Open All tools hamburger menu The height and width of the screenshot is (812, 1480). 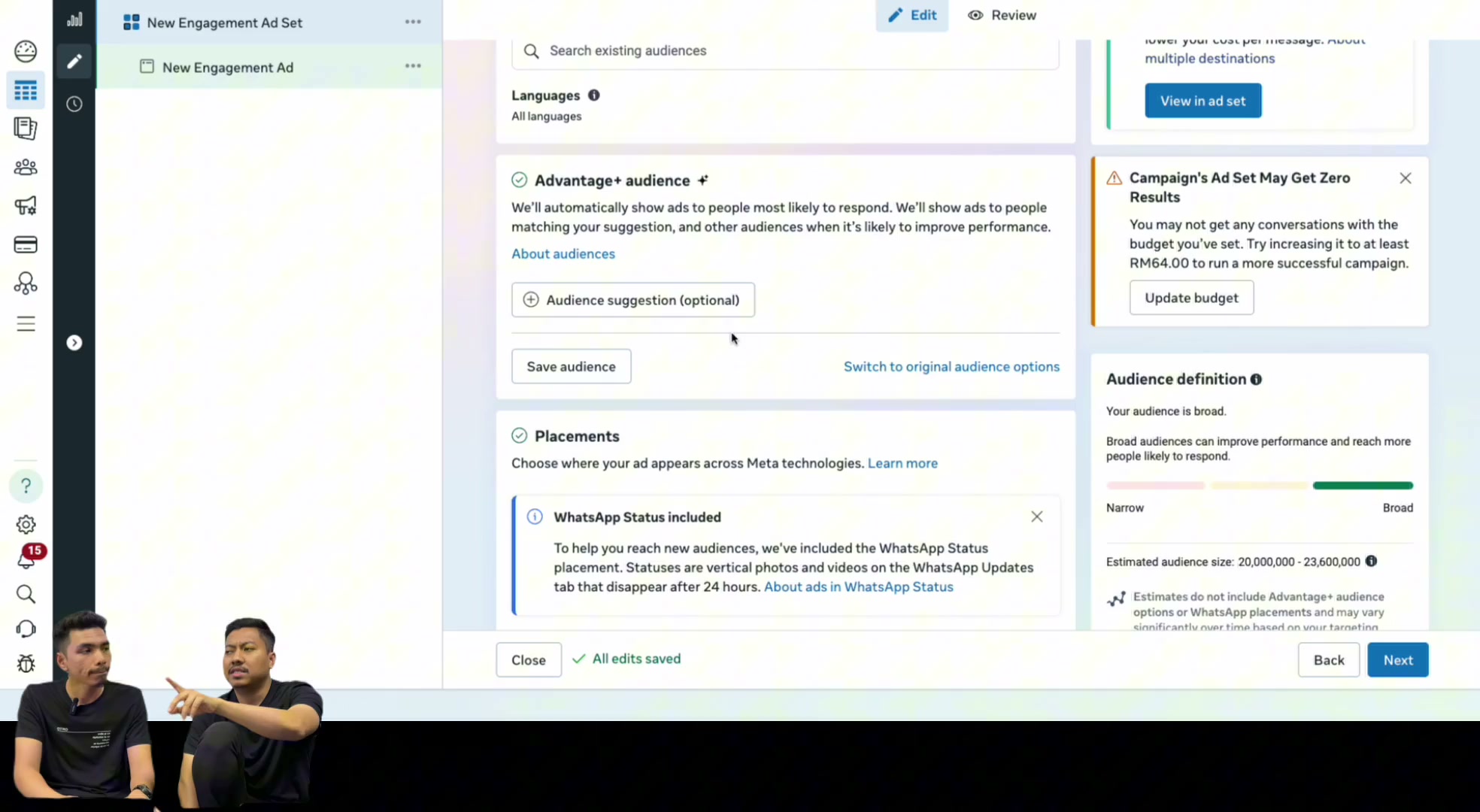pos(26,323)
